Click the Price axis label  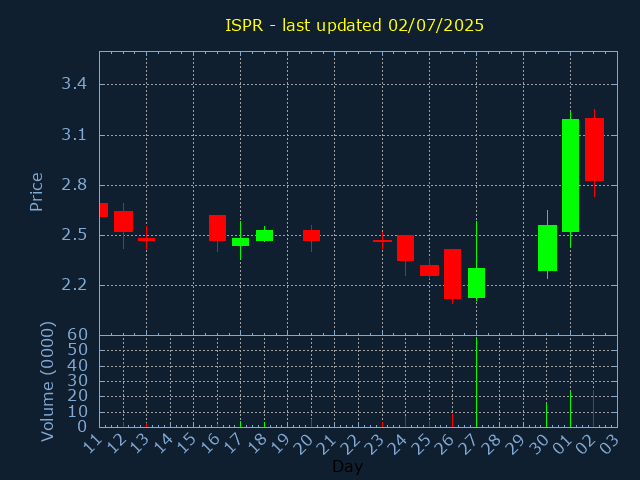[36, 192]
